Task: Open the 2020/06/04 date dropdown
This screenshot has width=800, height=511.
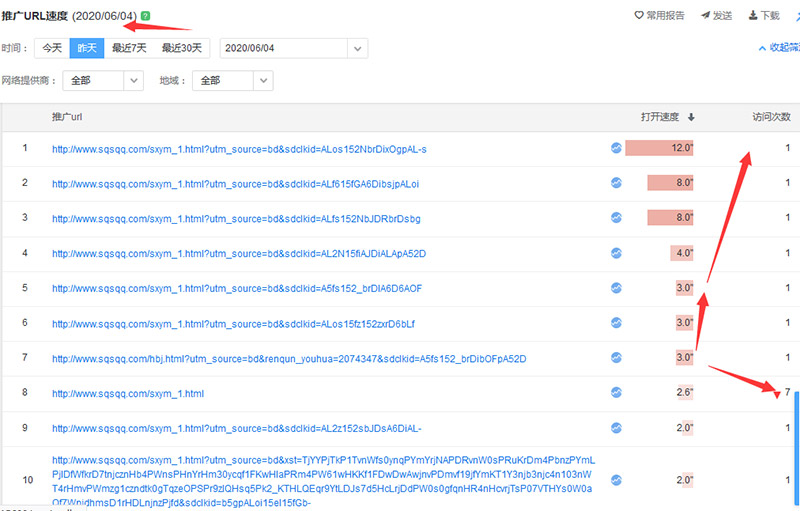Action: 356,47
